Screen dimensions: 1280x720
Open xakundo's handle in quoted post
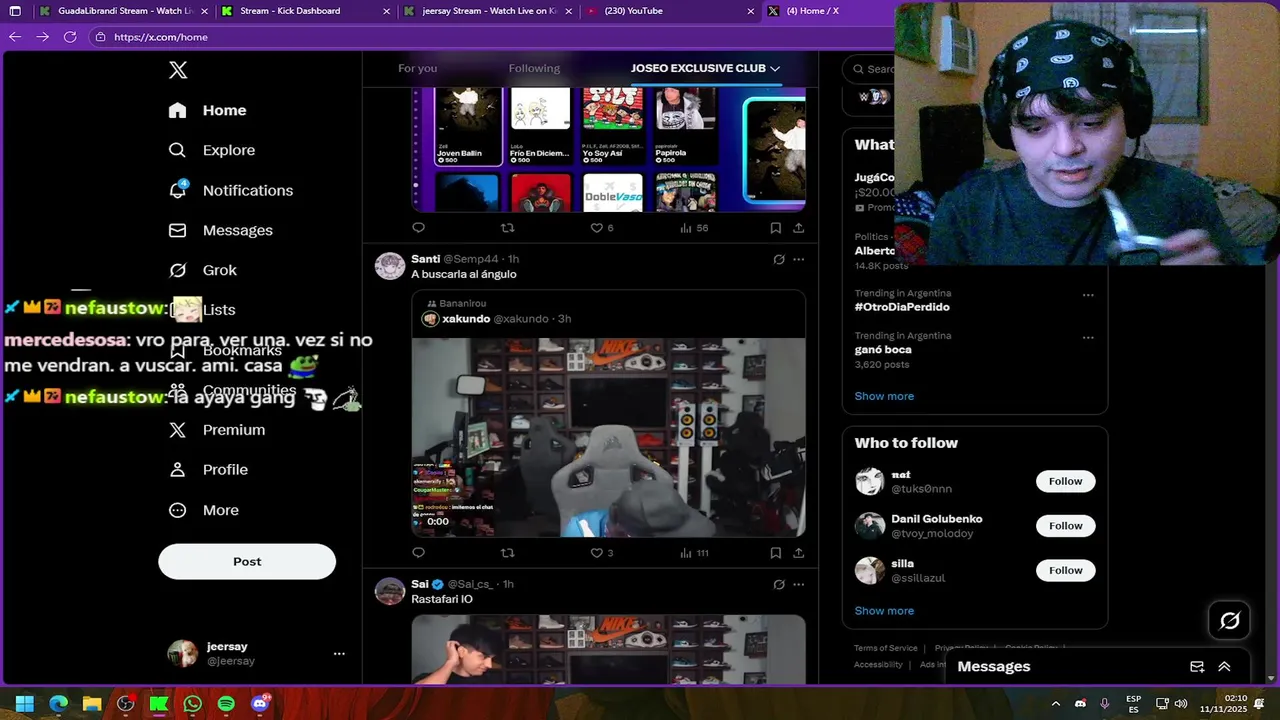tap(520, 319)
